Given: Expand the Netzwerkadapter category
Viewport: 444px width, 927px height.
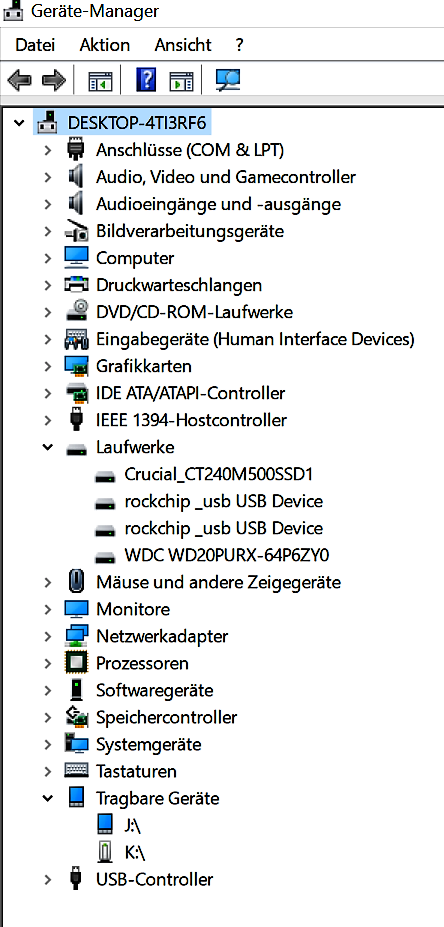Looking at the screenshot, I should click(48, 637).
